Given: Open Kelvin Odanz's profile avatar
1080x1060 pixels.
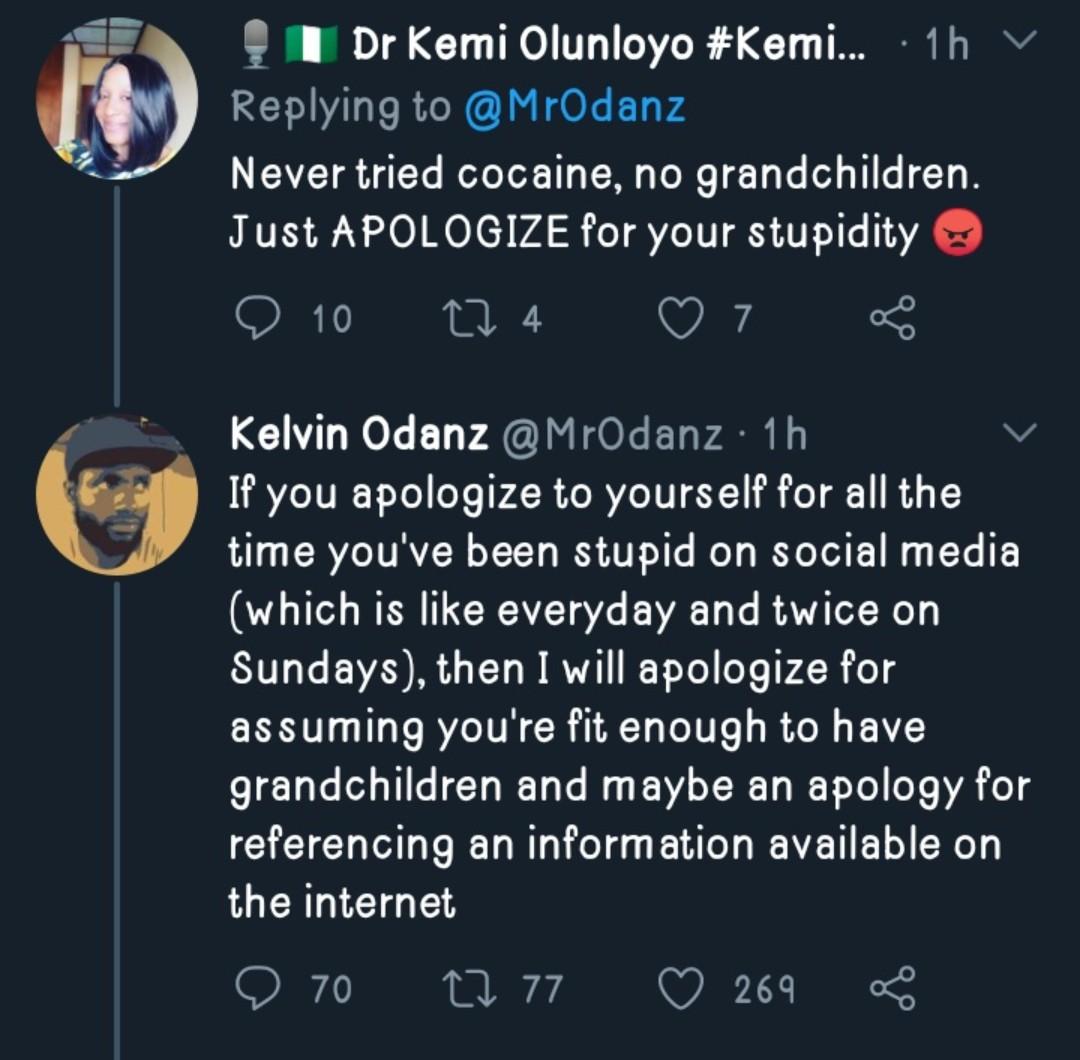Looking at the screenshot, I should click(117, 494).
